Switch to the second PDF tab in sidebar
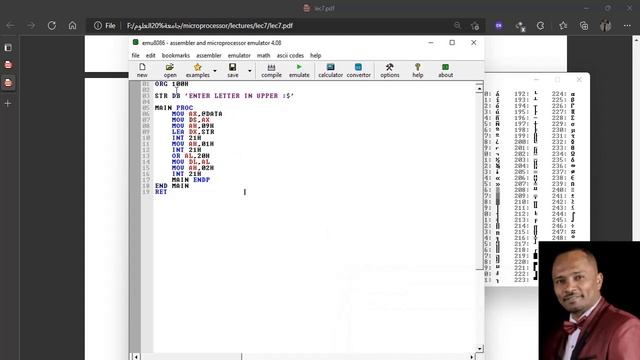The image size is (640, 360). pyautogui.click(x=8, y=82)
